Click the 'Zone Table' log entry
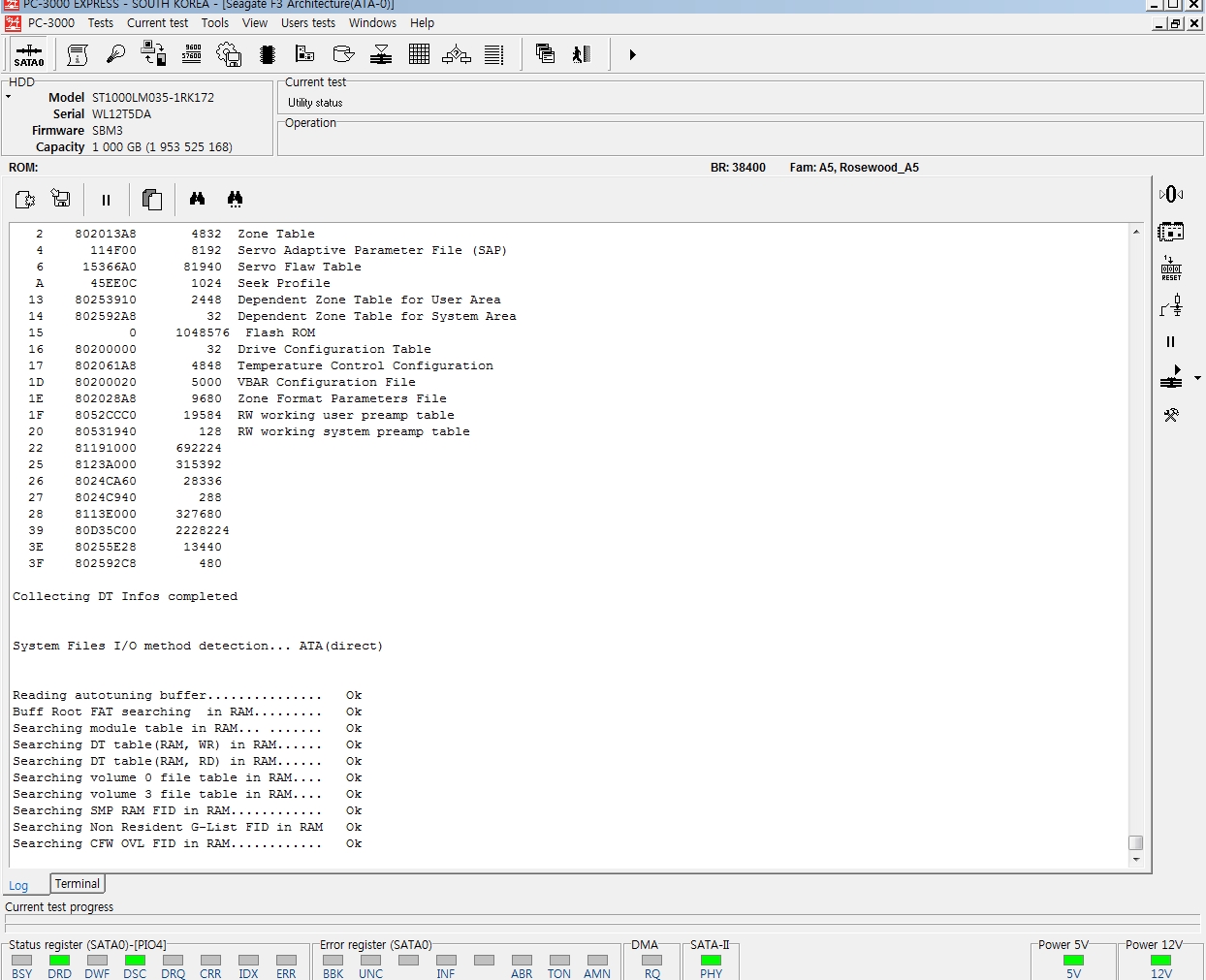1206x980 pixels. pyautogui.click(x=276, y=234)
